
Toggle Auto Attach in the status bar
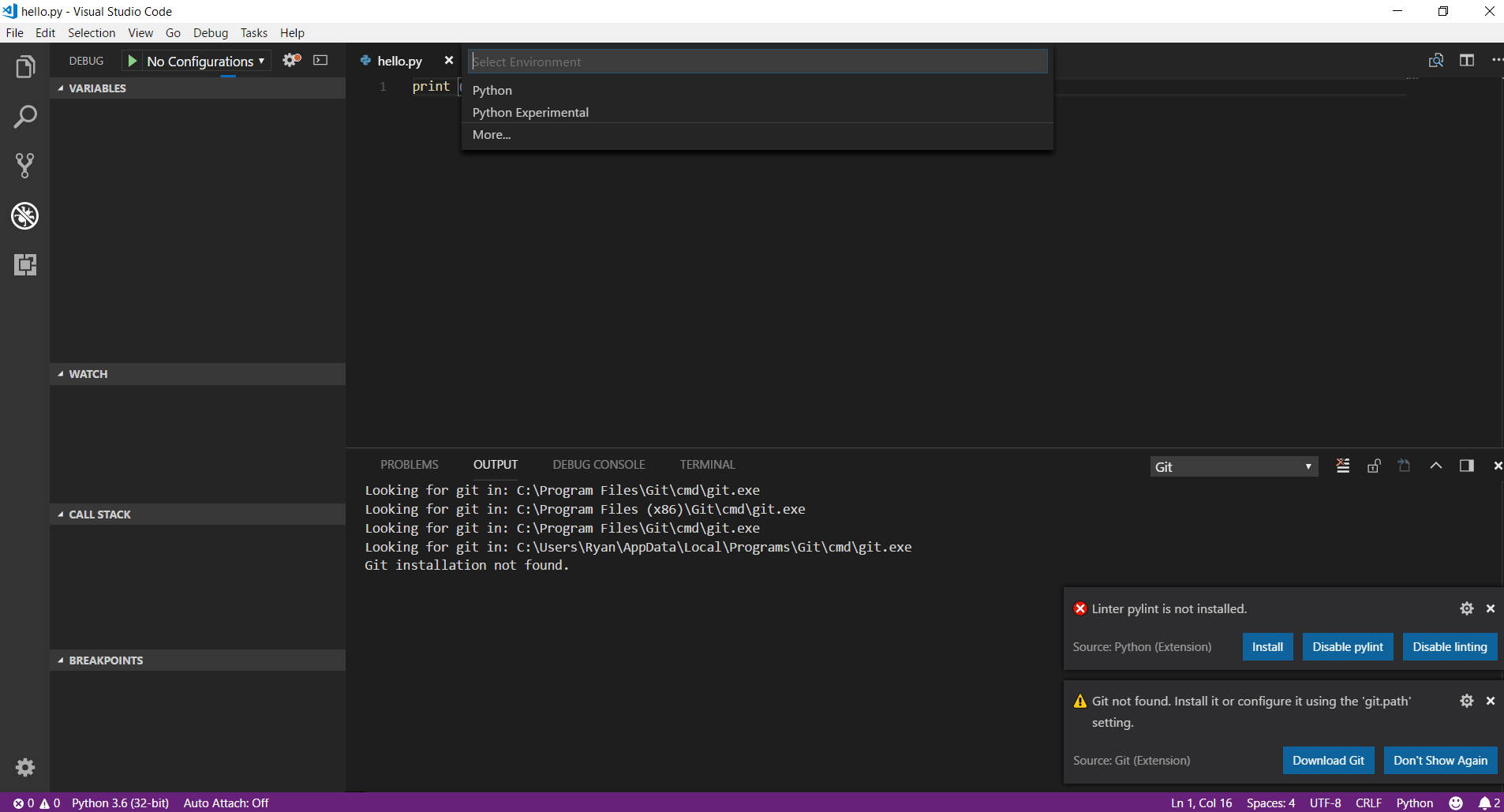pos(226,803)
